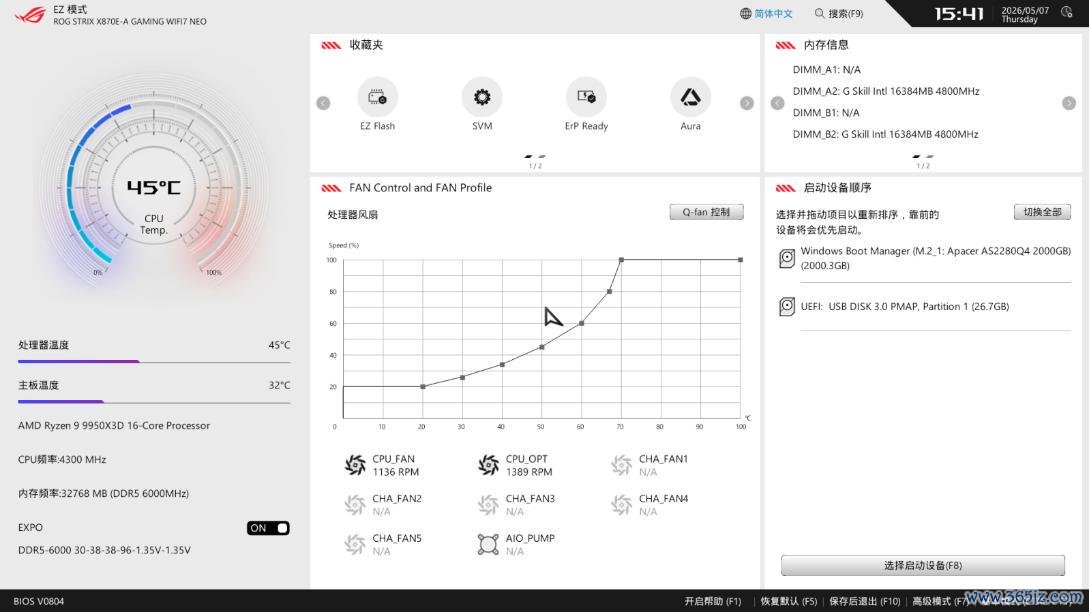Show next favorites page arrow
Screen dimensions: 1089x612
tap(747, 103)
